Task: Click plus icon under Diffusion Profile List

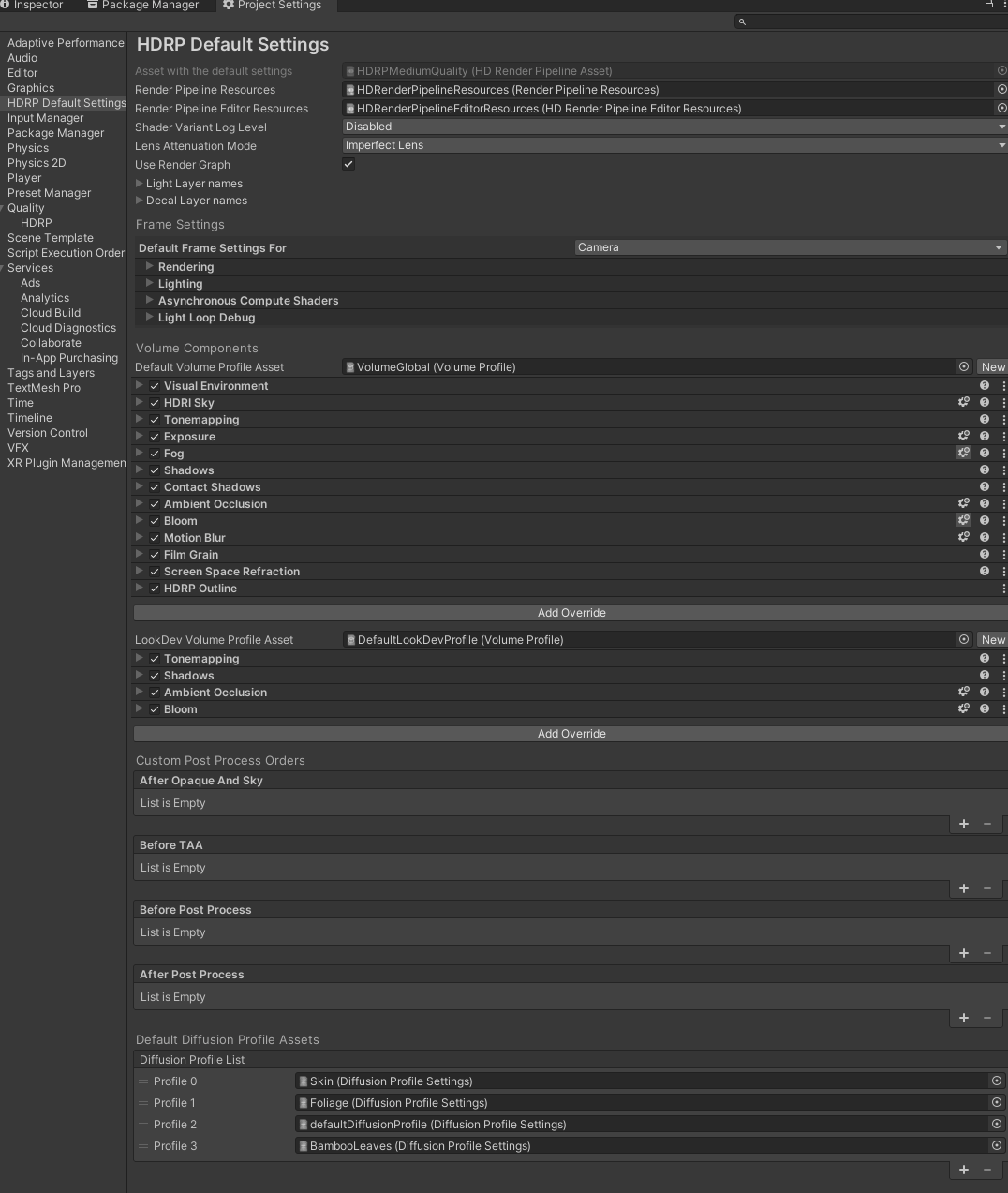Action: 964,1169
